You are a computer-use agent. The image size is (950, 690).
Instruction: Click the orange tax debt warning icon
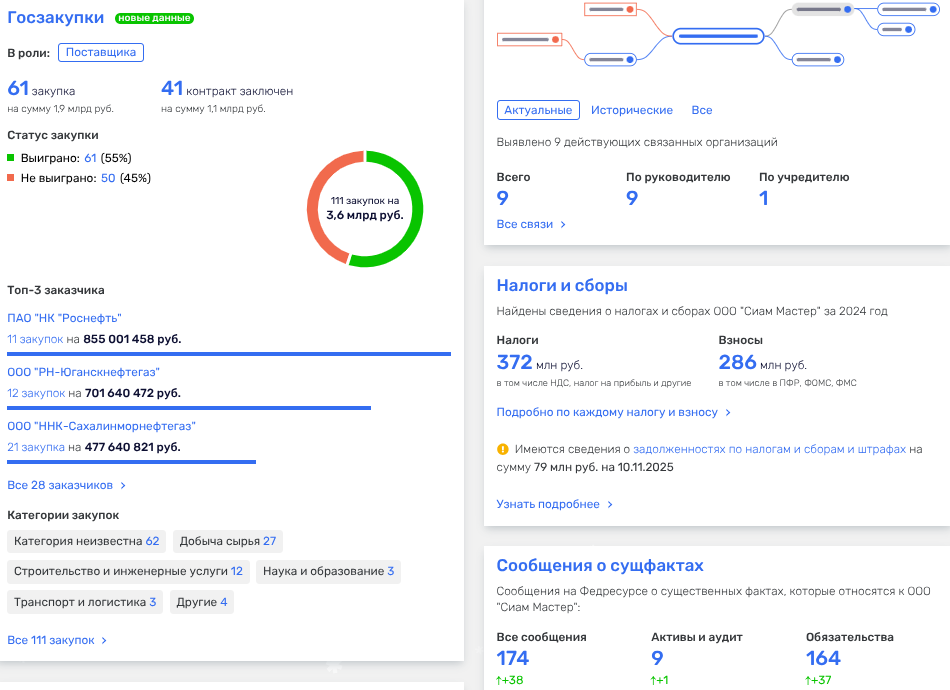pos(503,450)
